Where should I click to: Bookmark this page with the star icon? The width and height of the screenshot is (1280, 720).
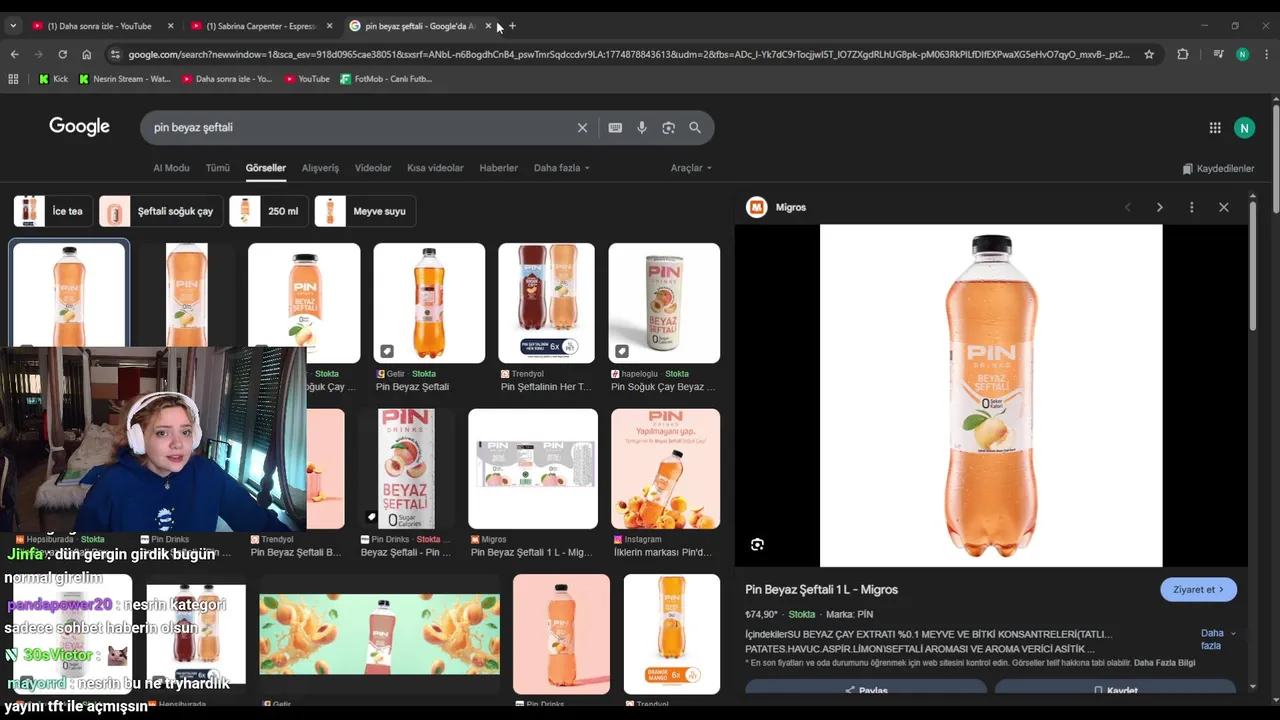click(x=1149, y=55)
